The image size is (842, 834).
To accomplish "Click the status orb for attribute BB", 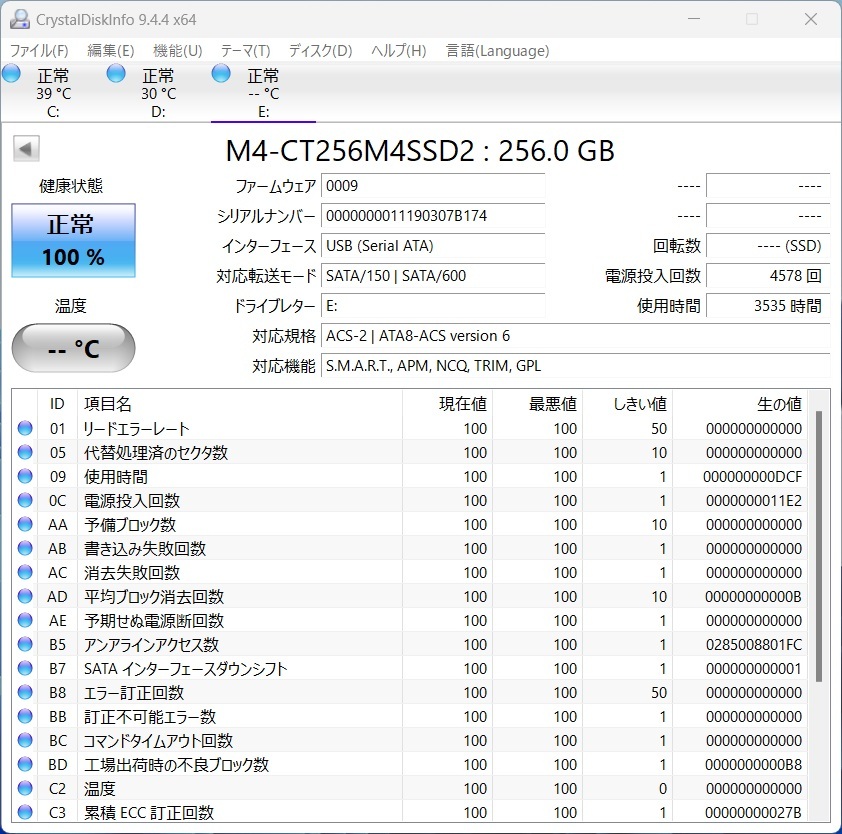I will [25, 716].
